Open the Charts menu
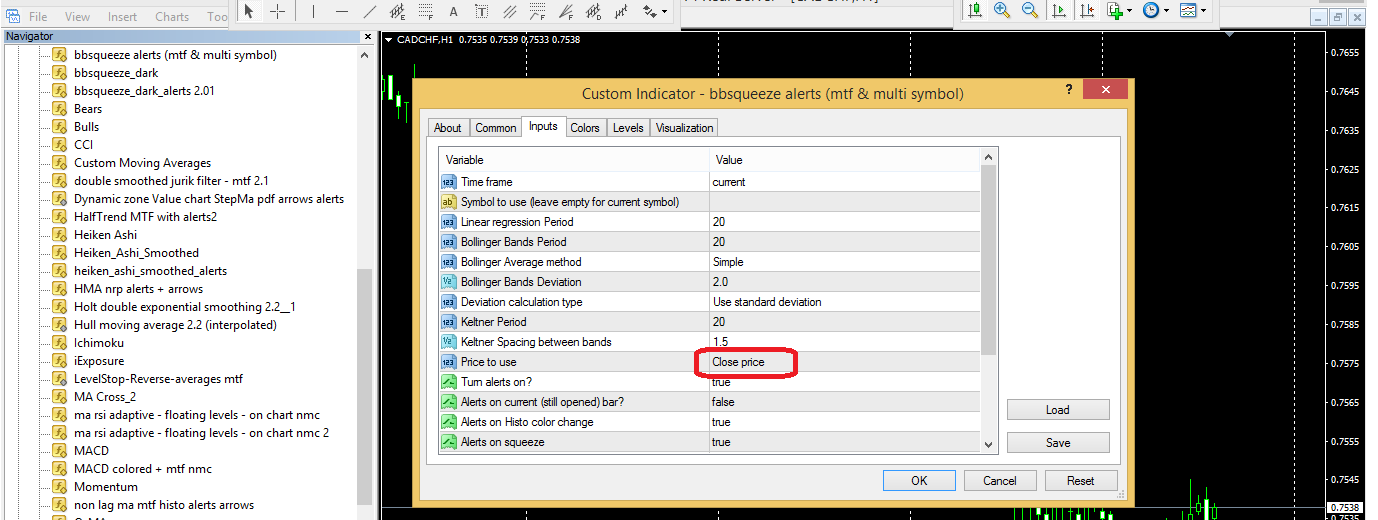The width and height of the screenshot is (1378, 520). click(172, 16)
